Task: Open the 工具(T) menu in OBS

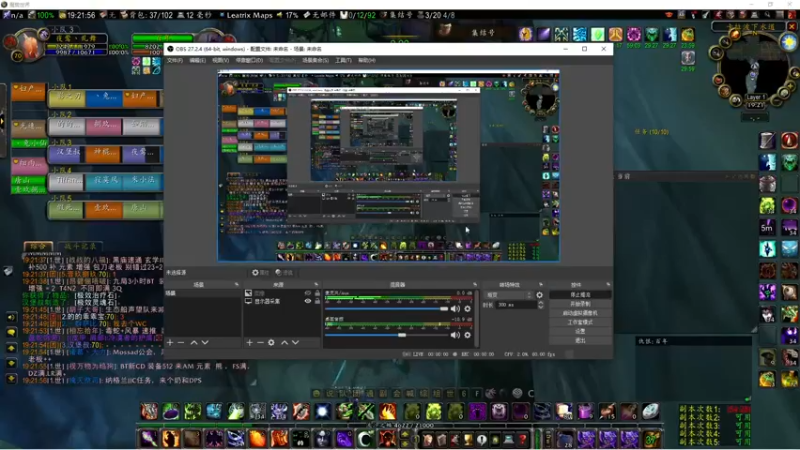Action: (x=343, y=60)
